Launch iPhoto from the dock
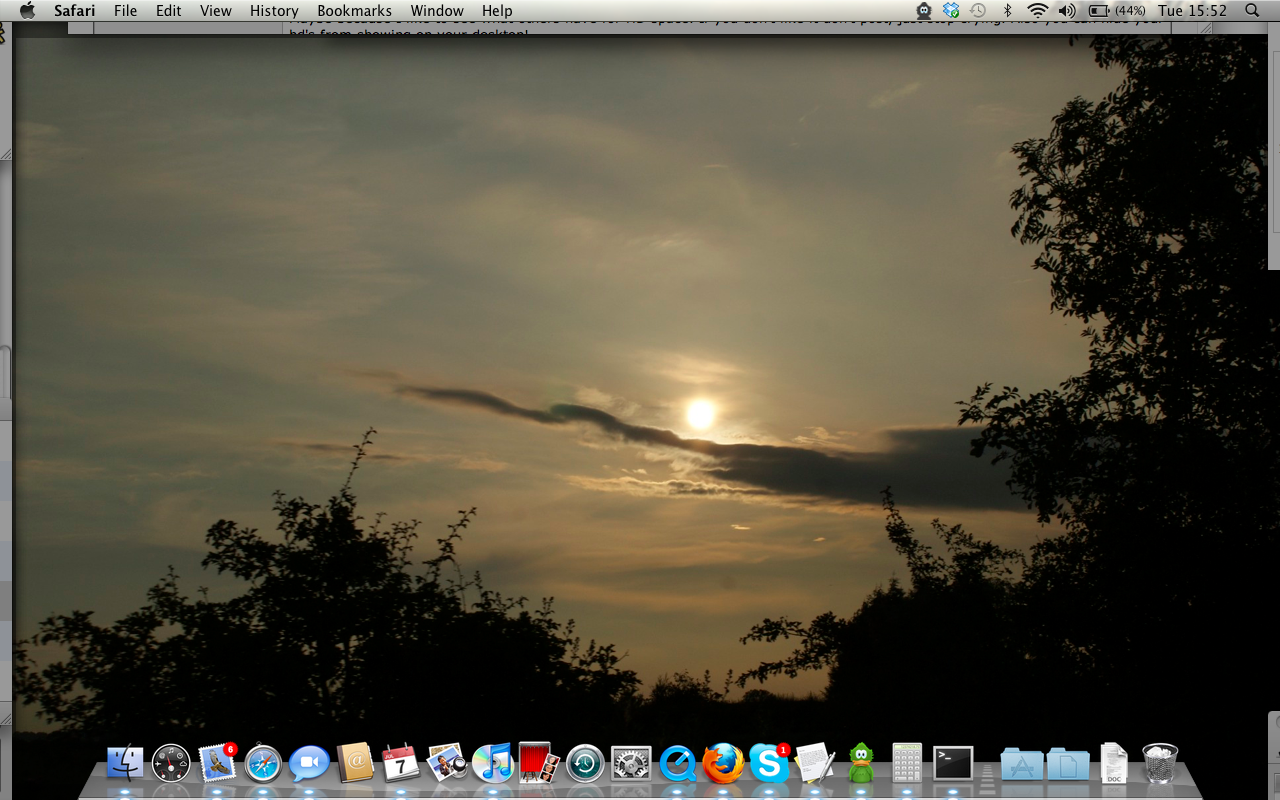Viewport: 1280px width, 800px height. pos(447,764)
